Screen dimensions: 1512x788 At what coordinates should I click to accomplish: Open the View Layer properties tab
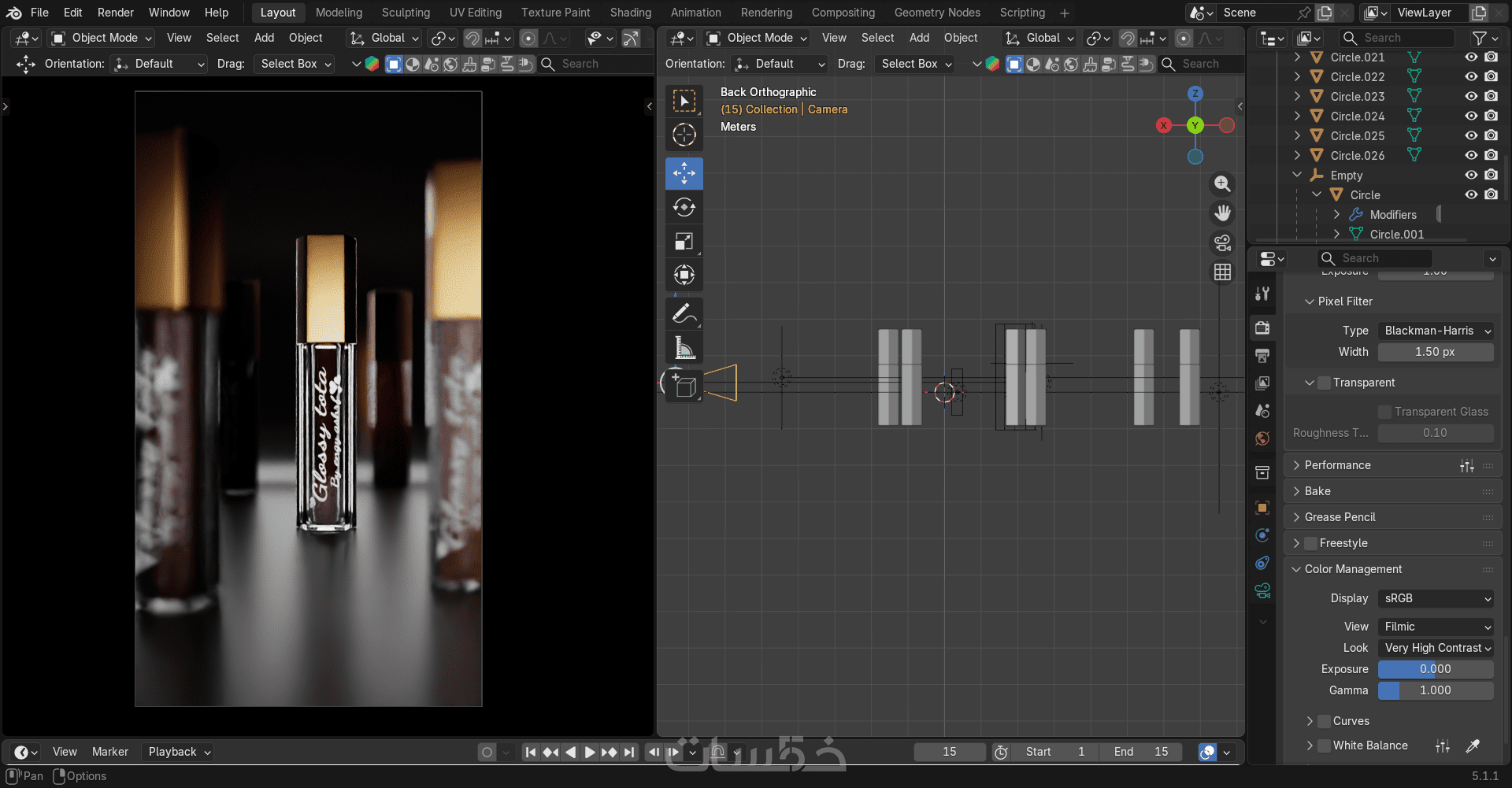tap(1262, 383)
